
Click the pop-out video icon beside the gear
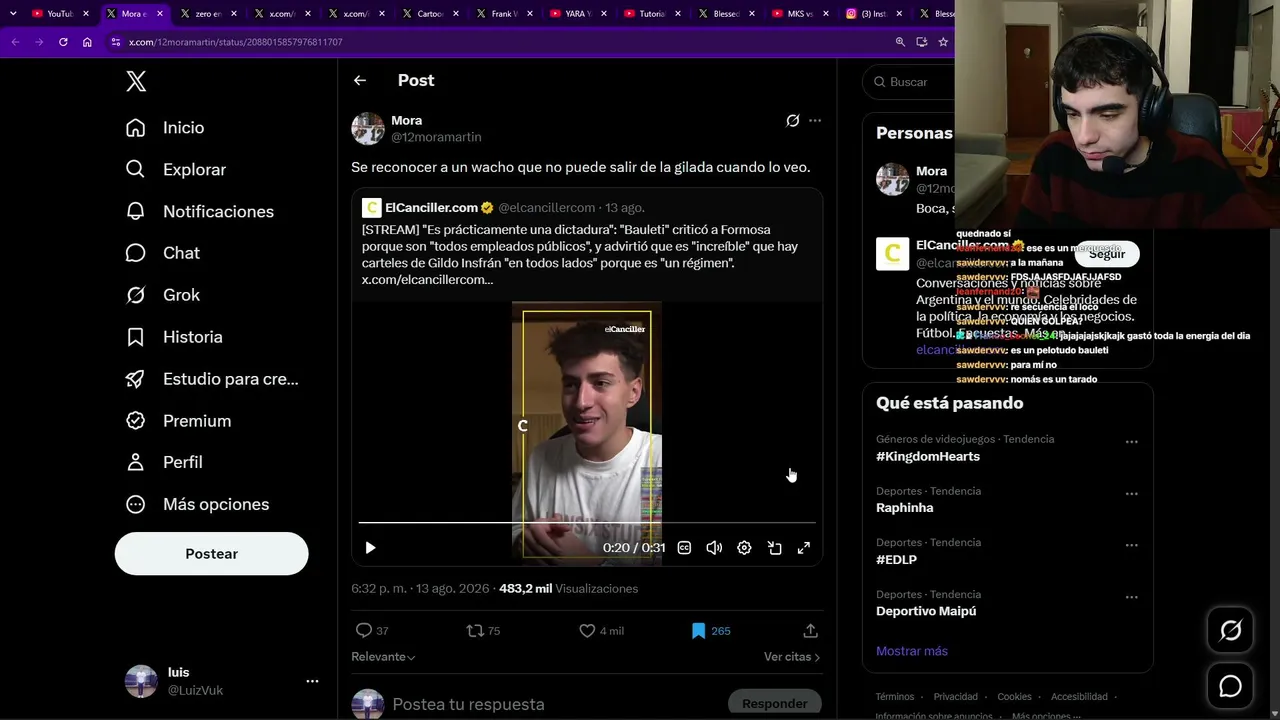coord(774,548)
